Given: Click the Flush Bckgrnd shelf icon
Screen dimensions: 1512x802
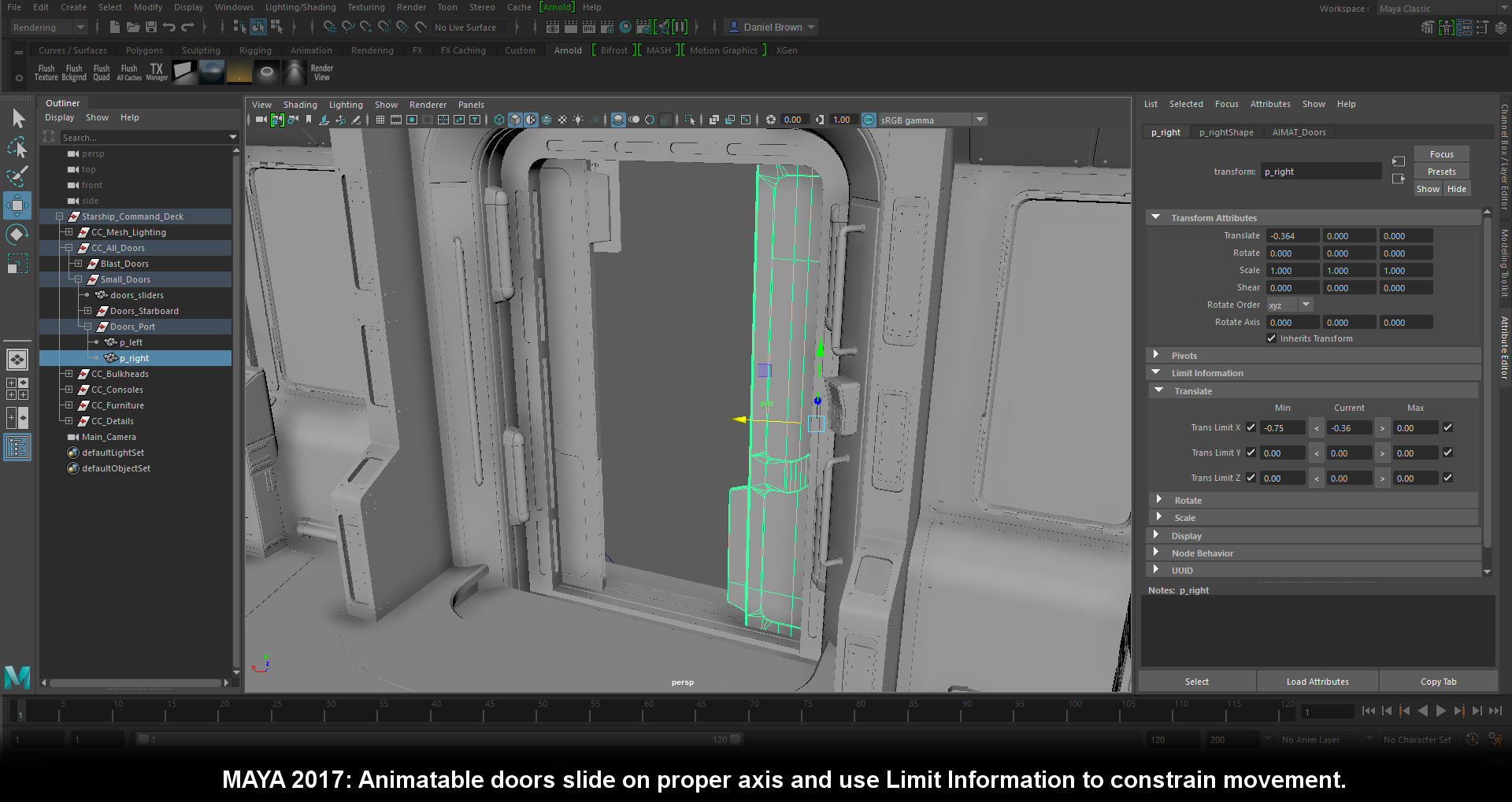Looking at the screenshot, I should [x=74, y=72].
